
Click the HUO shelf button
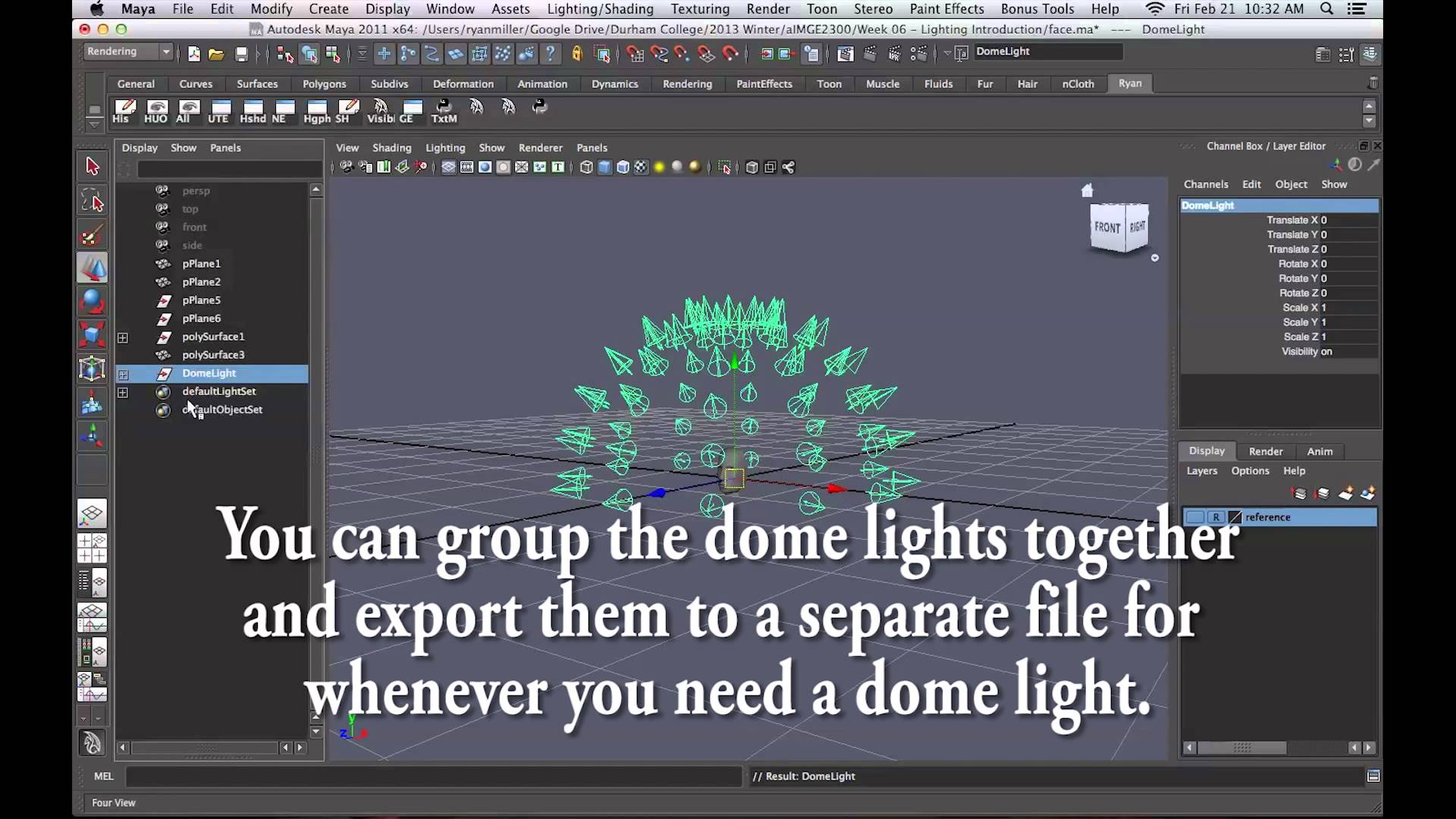click(x=156, y=110)
